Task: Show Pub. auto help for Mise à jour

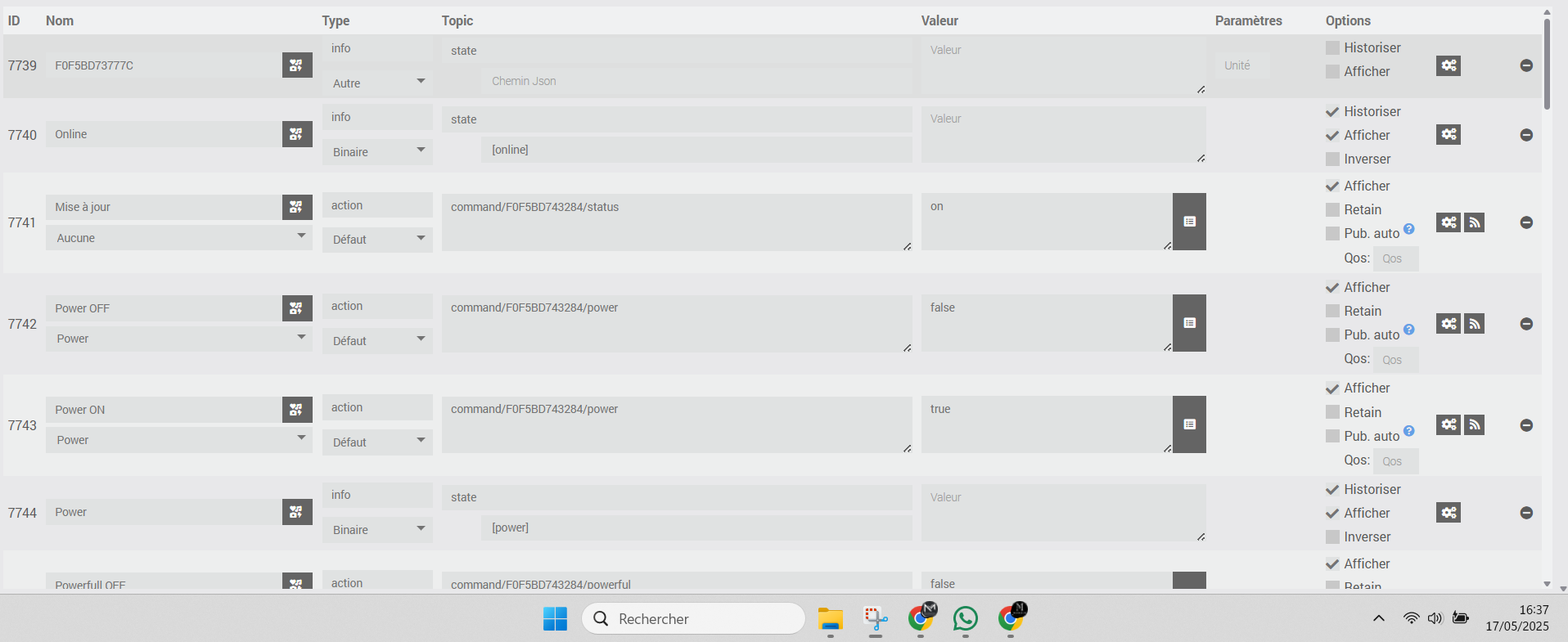Action: tap(1409, 229)
